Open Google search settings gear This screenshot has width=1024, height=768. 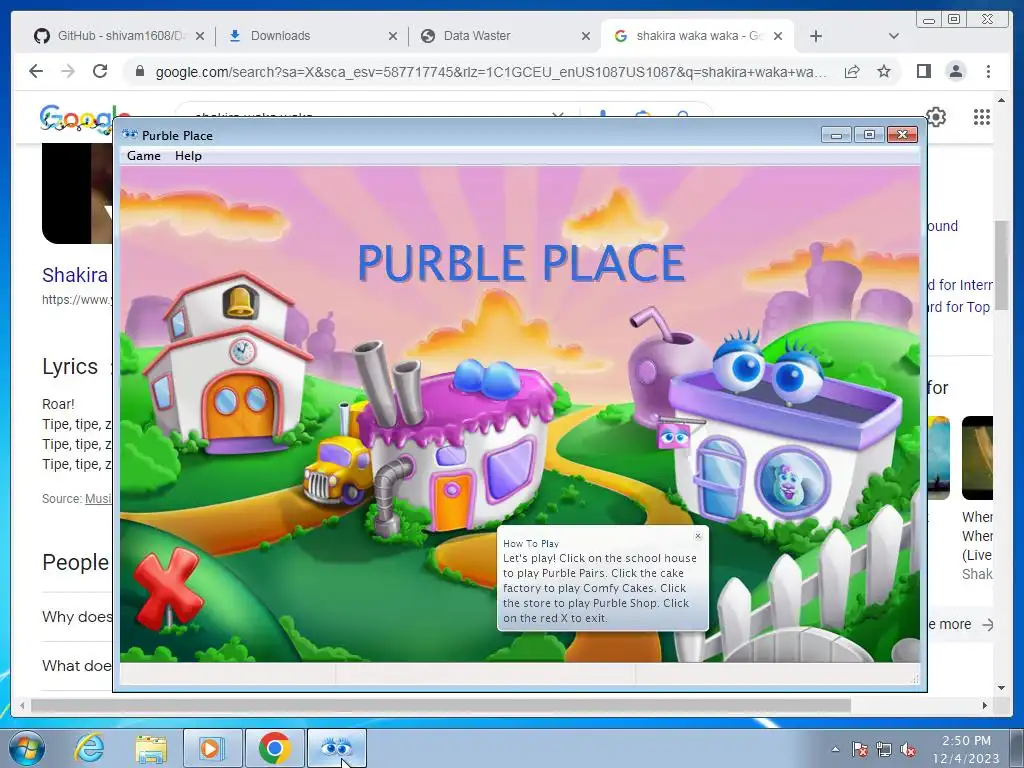pyautogui.click(x=936, y=117)
